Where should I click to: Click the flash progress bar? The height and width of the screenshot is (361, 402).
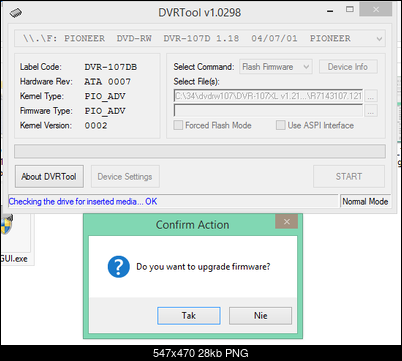(200, 152)
